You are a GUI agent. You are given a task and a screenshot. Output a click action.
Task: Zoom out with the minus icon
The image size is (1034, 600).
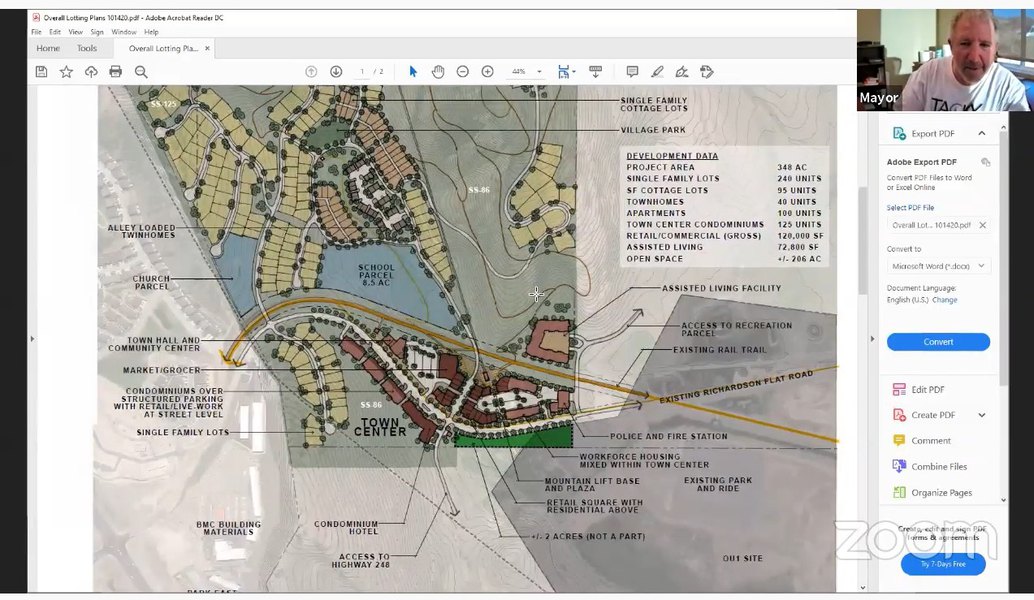coord(463,72)
